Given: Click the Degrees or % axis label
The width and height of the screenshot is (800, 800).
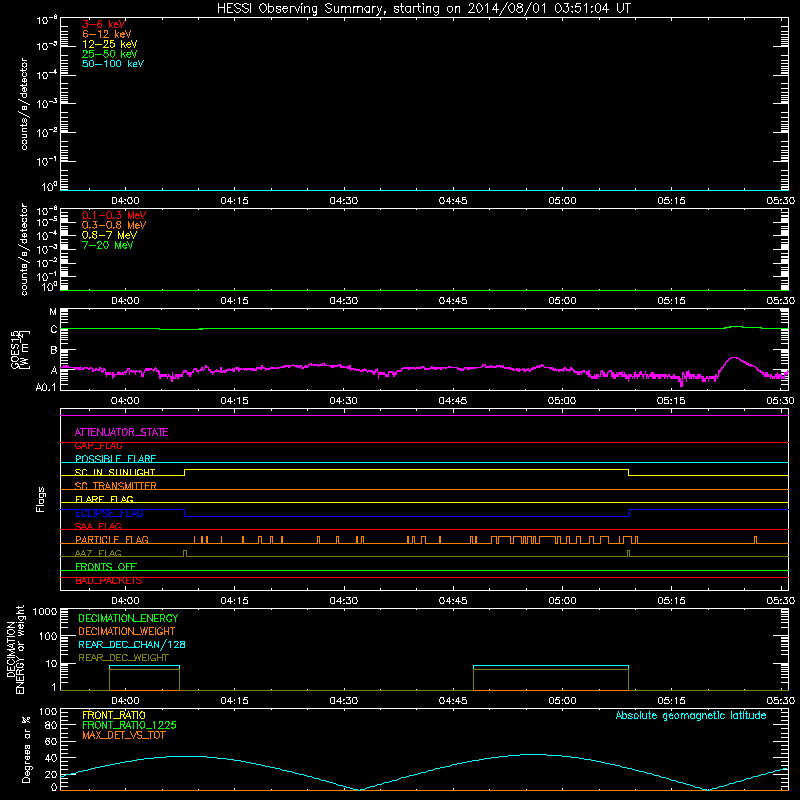Looking at the screenshot, I should click(x=26, y=749).
